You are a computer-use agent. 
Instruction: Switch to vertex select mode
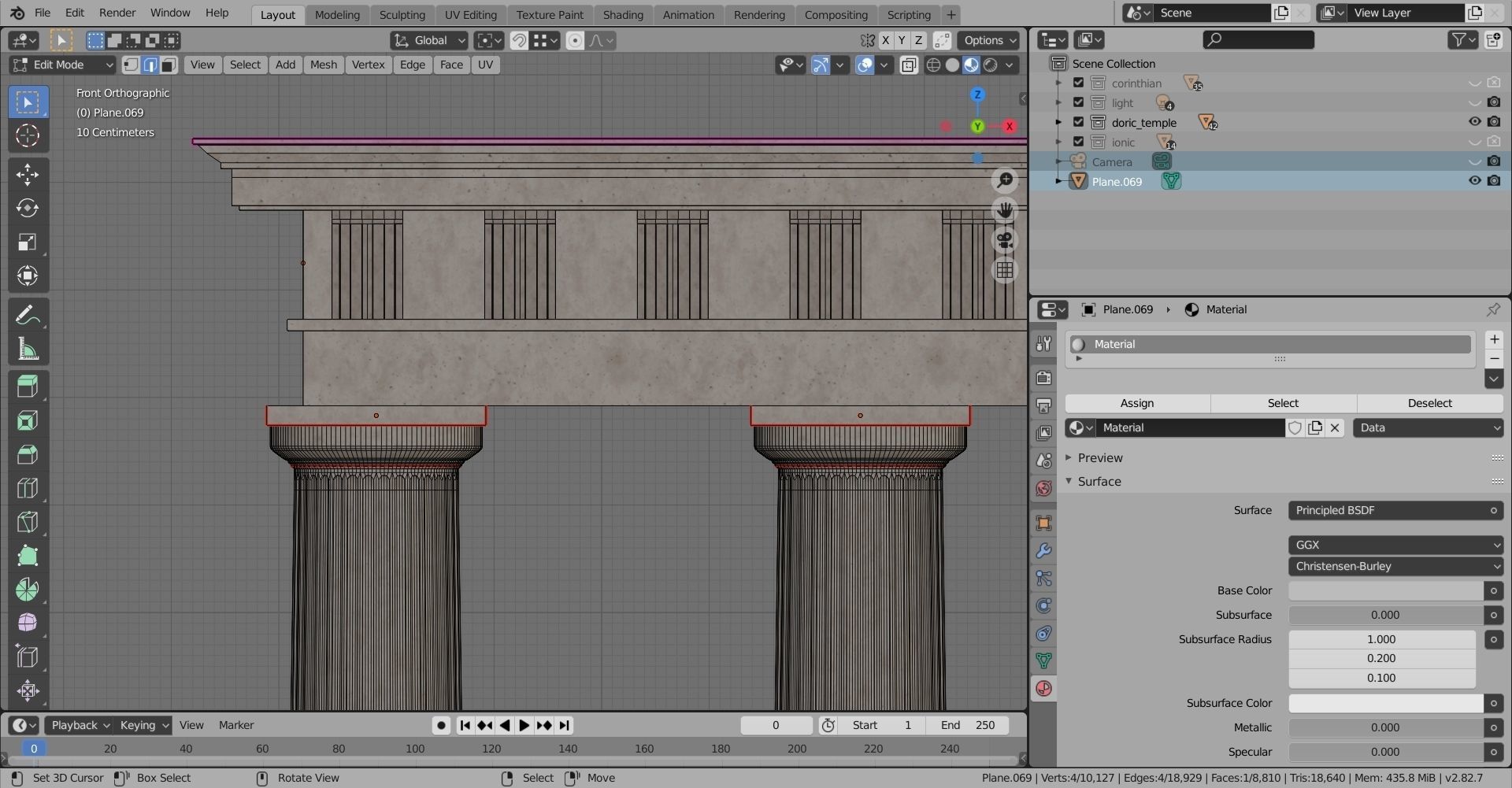click(x=131, y=65)
